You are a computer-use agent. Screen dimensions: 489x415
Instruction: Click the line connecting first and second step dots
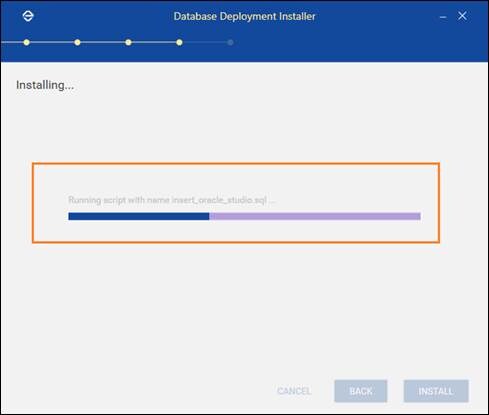(52, 42)
